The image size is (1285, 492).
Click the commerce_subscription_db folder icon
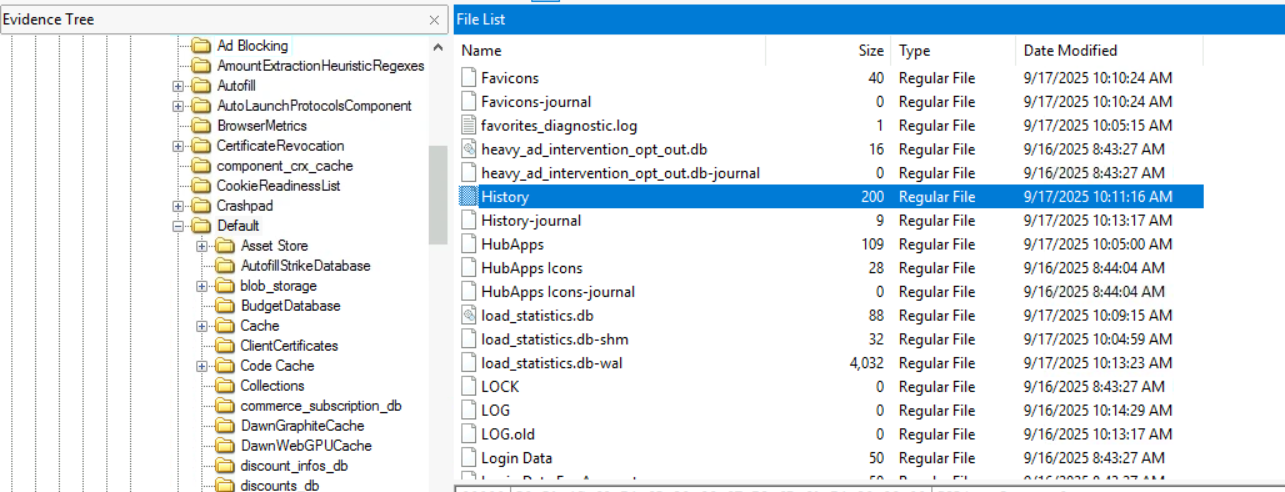coord(225,406)
